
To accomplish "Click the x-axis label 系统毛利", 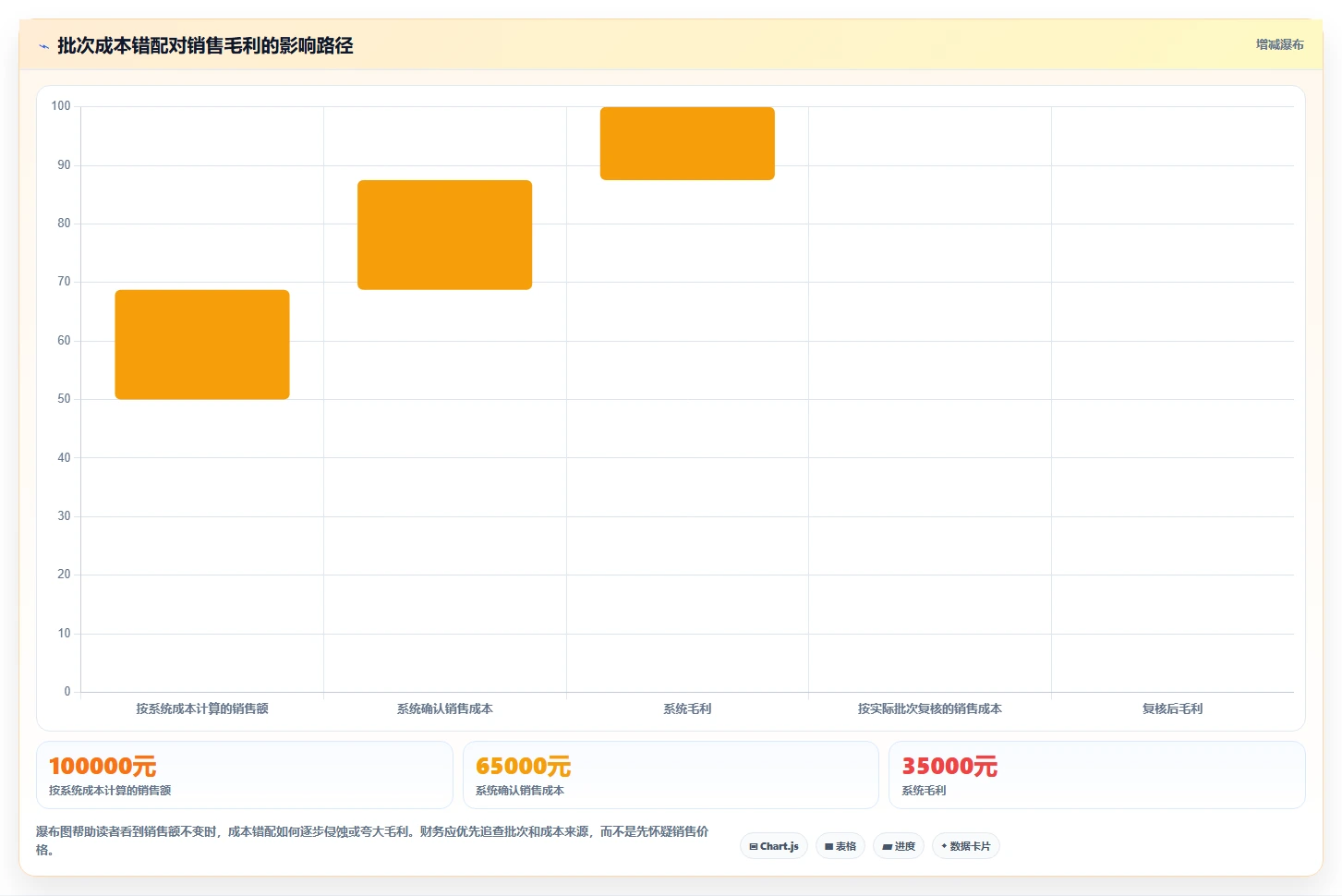I will (687, 708).
